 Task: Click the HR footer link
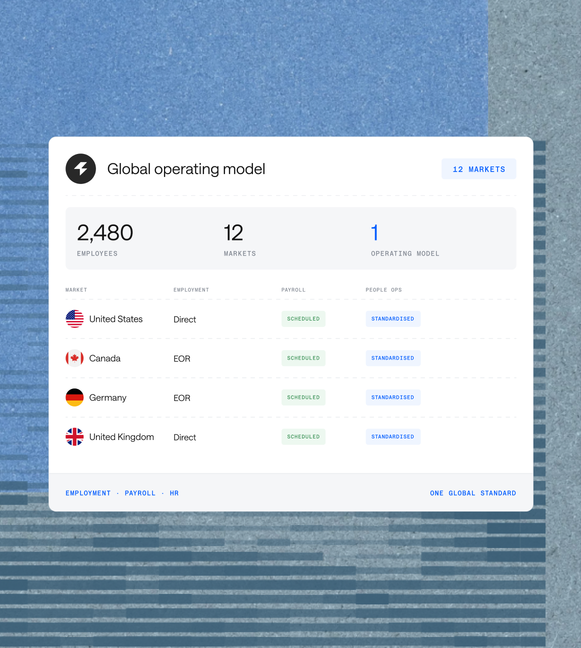pyautogui.click(x=174, y=493)
